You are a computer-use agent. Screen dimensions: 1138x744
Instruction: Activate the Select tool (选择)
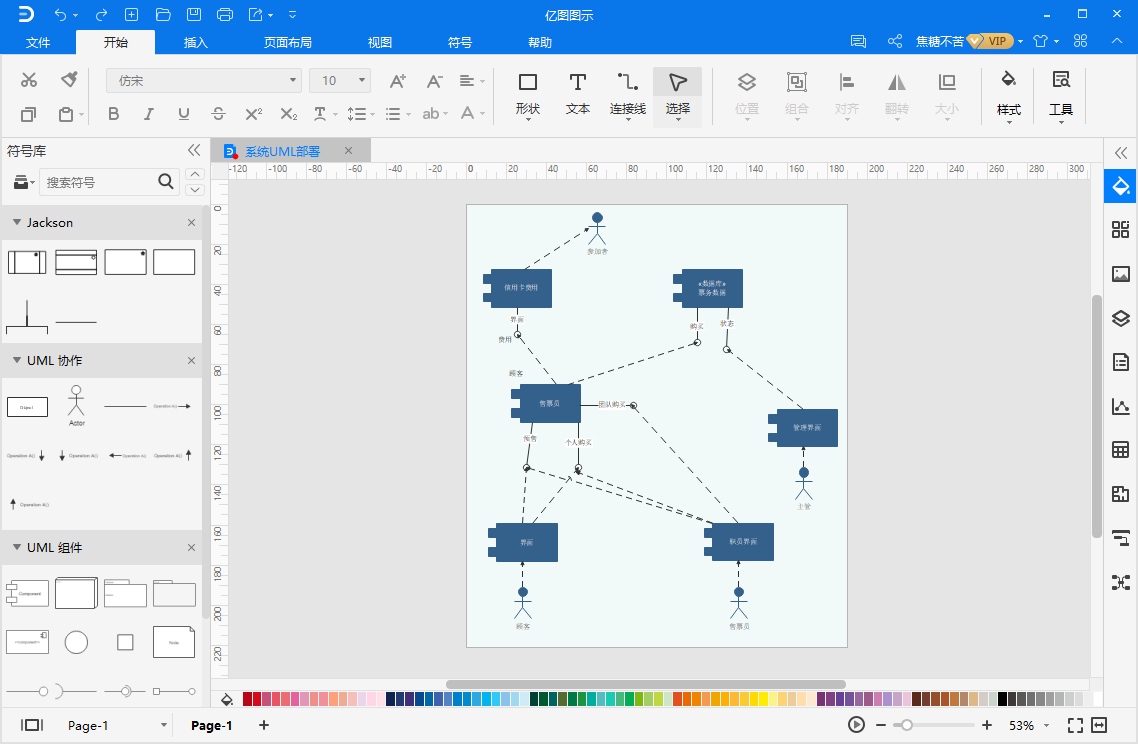click(x=678, y=97)
